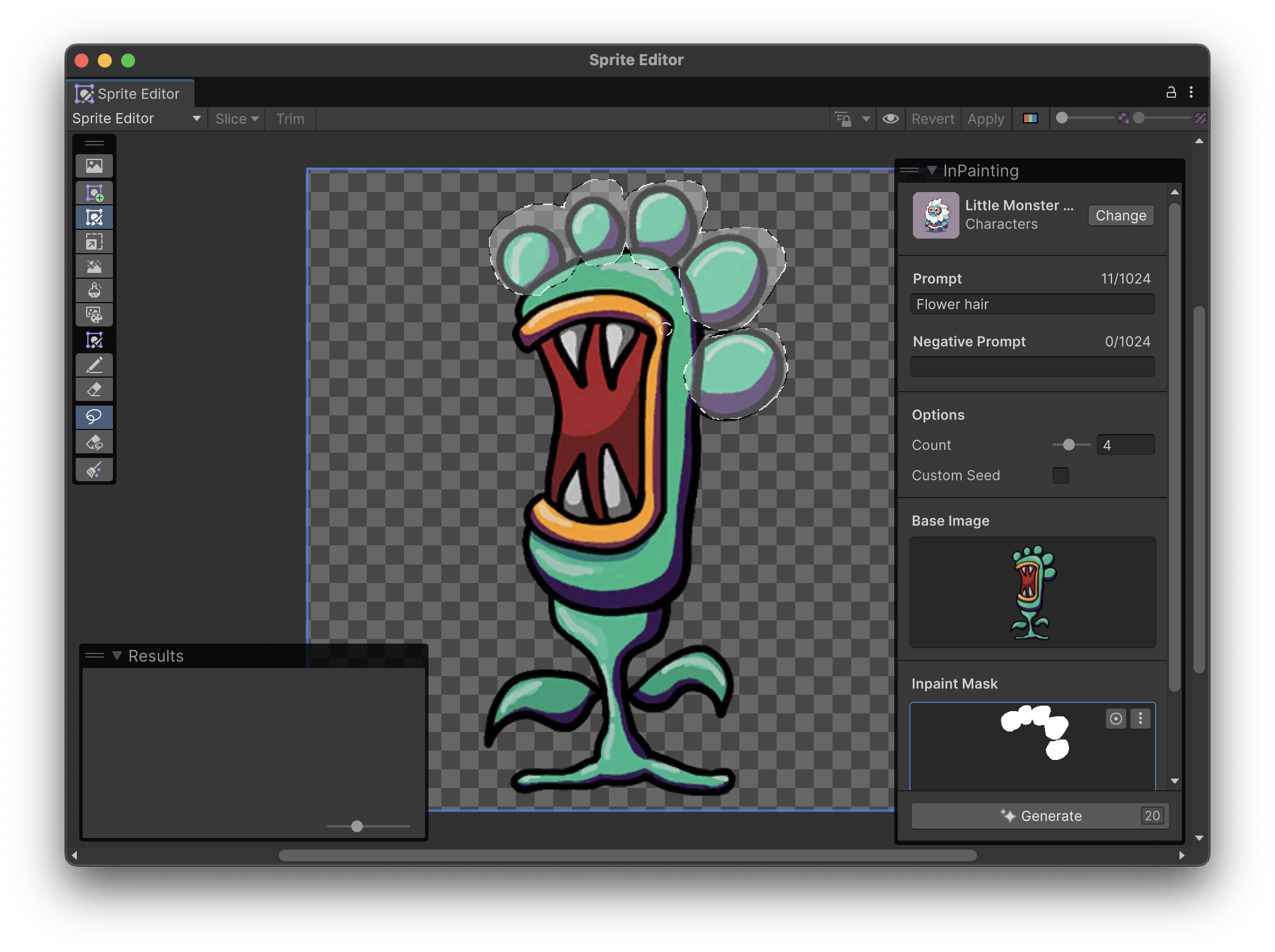1275x952 pixels.
Task: Toggle the eye visibility icon in the top toolbar
Action: click(x=890, y=119)
